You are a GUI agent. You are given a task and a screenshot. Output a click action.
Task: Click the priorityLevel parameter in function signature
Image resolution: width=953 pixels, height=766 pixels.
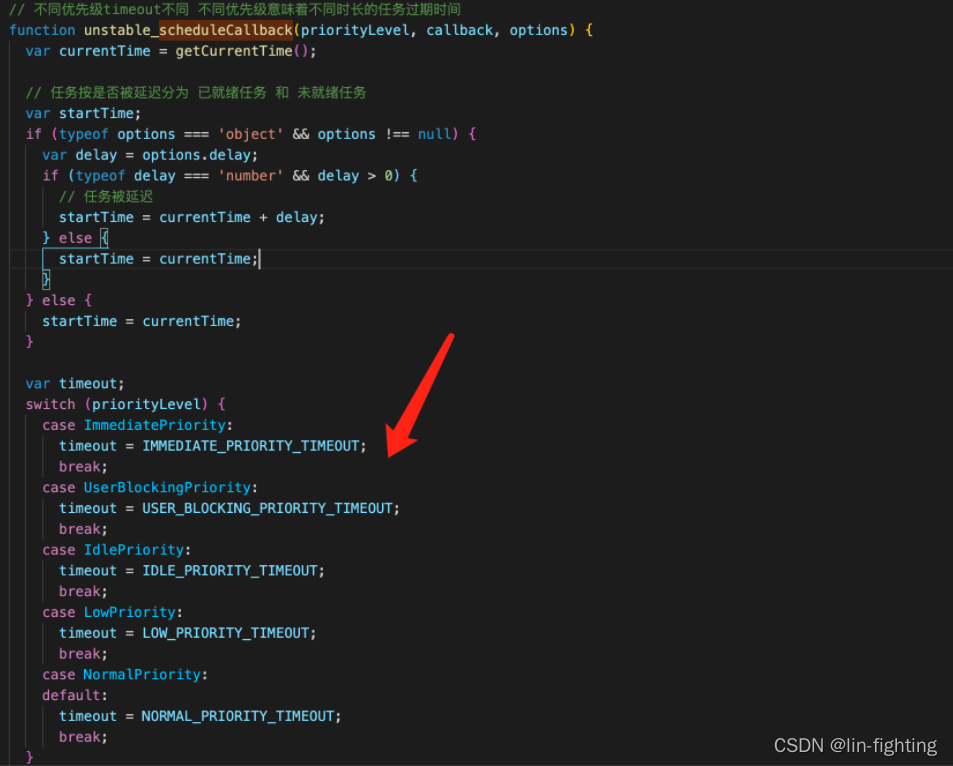pos(355,30)
